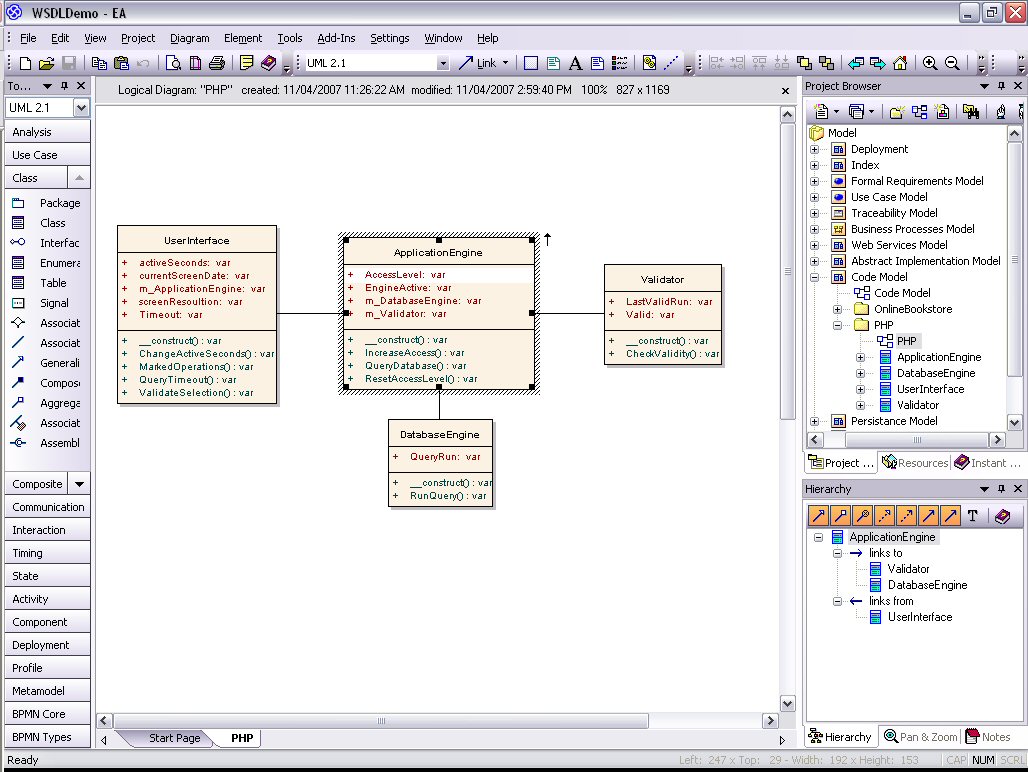Open Metamodel toolbox section
1028x772 pixels.
click(x=47, y=691)
